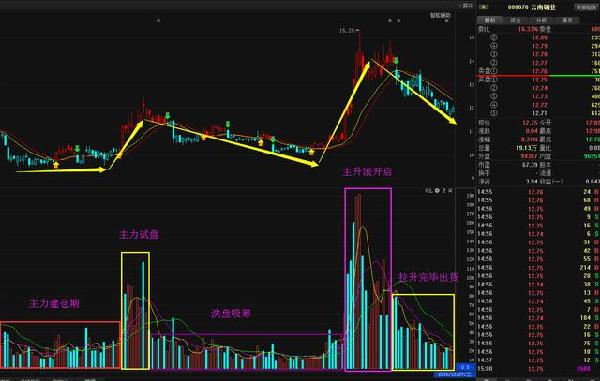Select the first quote tab under stock name
This screenshot has height=381, width=600.
pos(490,20)
